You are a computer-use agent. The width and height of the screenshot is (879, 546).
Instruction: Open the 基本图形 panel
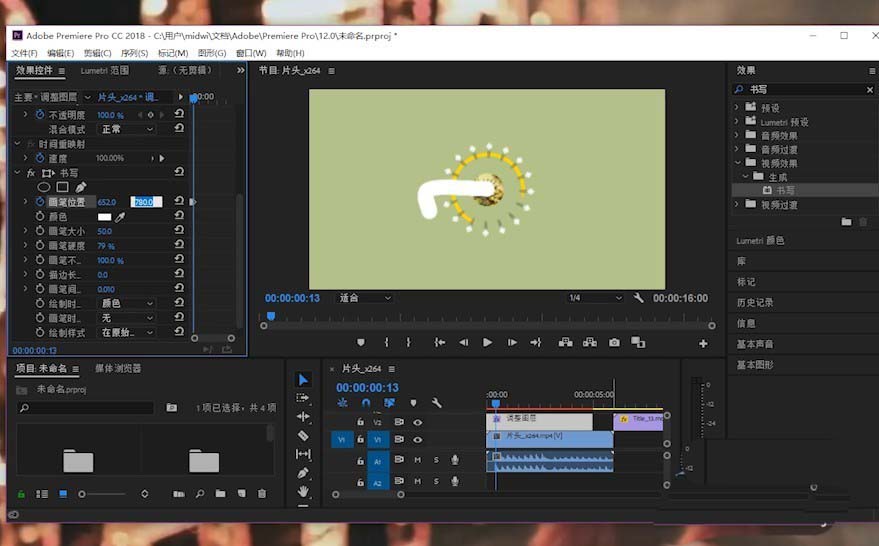[755, 365]
